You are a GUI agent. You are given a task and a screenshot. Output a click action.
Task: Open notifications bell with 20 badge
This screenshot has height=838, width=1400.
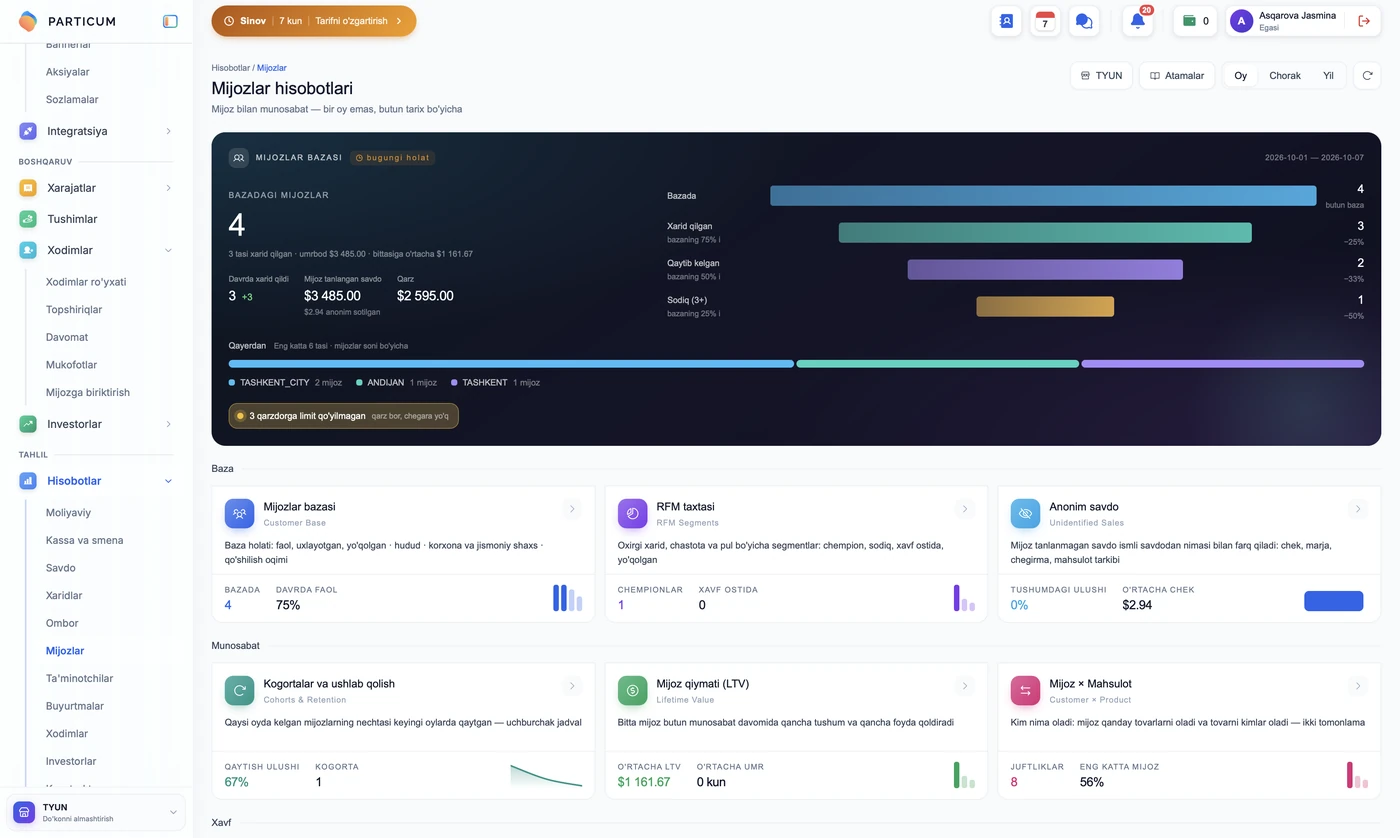coord(1138,21)
